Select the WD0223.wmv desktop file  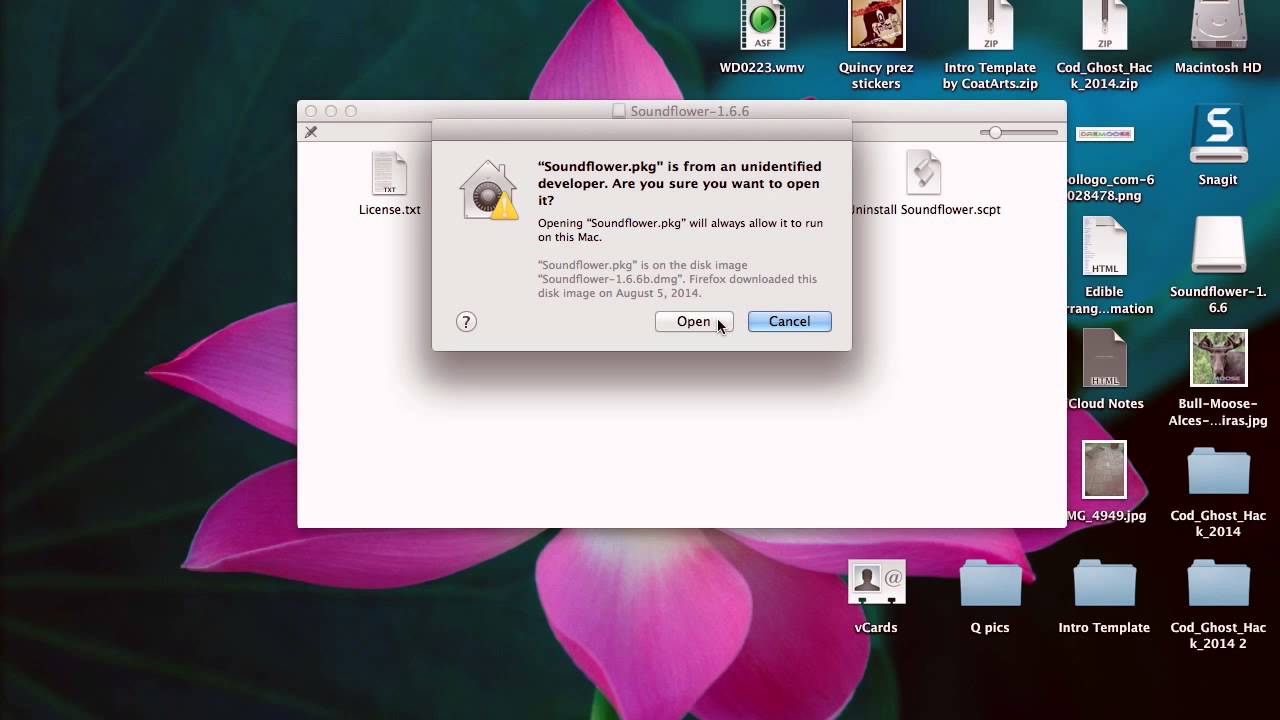tap(762, 26)
